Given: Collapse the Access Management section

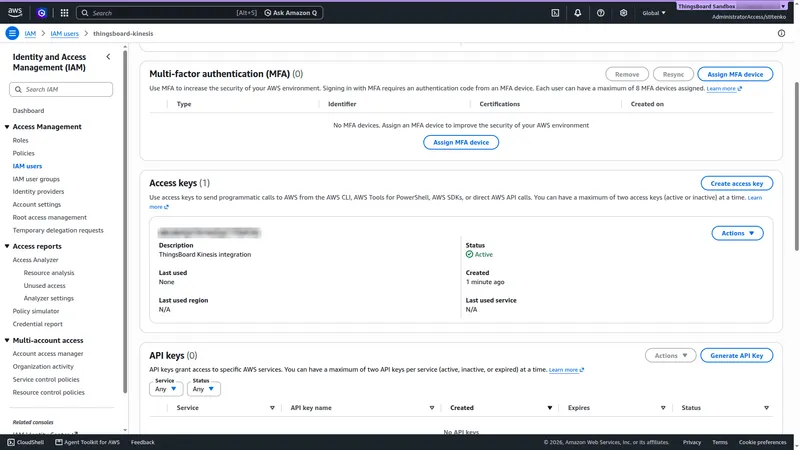Looking at the screenshot, I should (x=7, y=127).
